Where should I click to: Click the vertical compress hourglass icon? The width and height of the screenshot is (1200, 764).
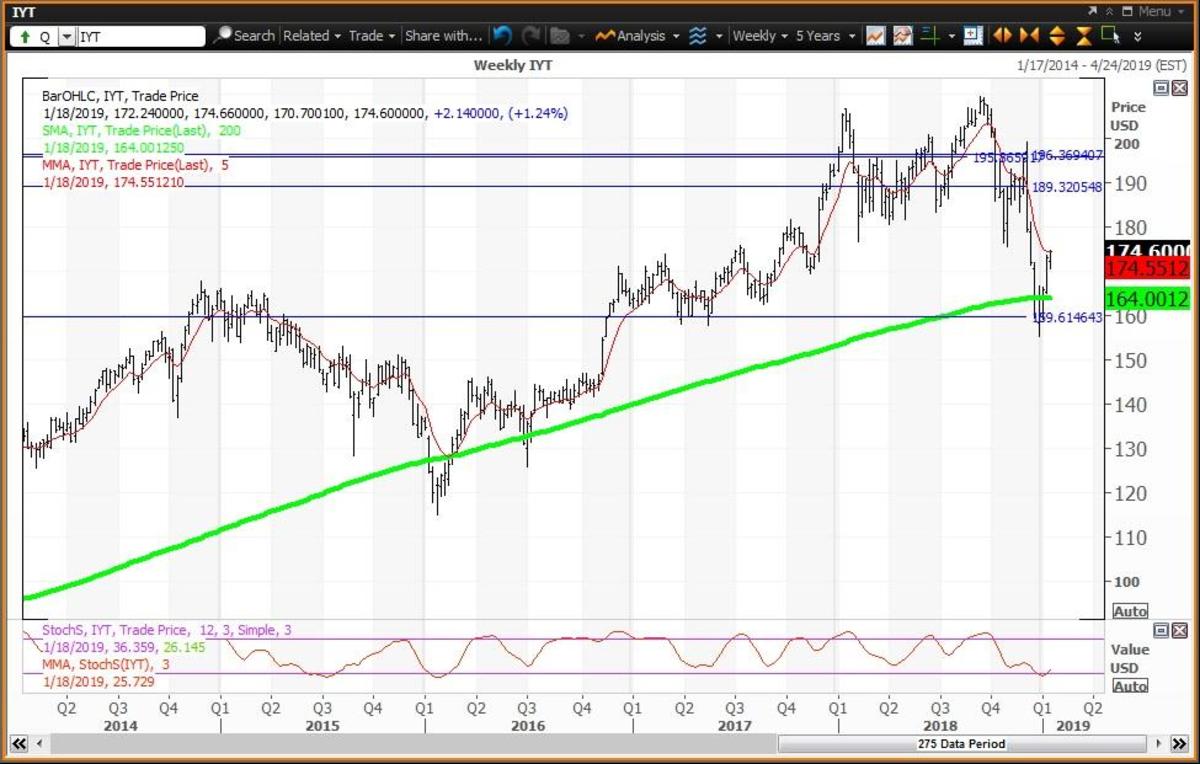click(1084, 36)
